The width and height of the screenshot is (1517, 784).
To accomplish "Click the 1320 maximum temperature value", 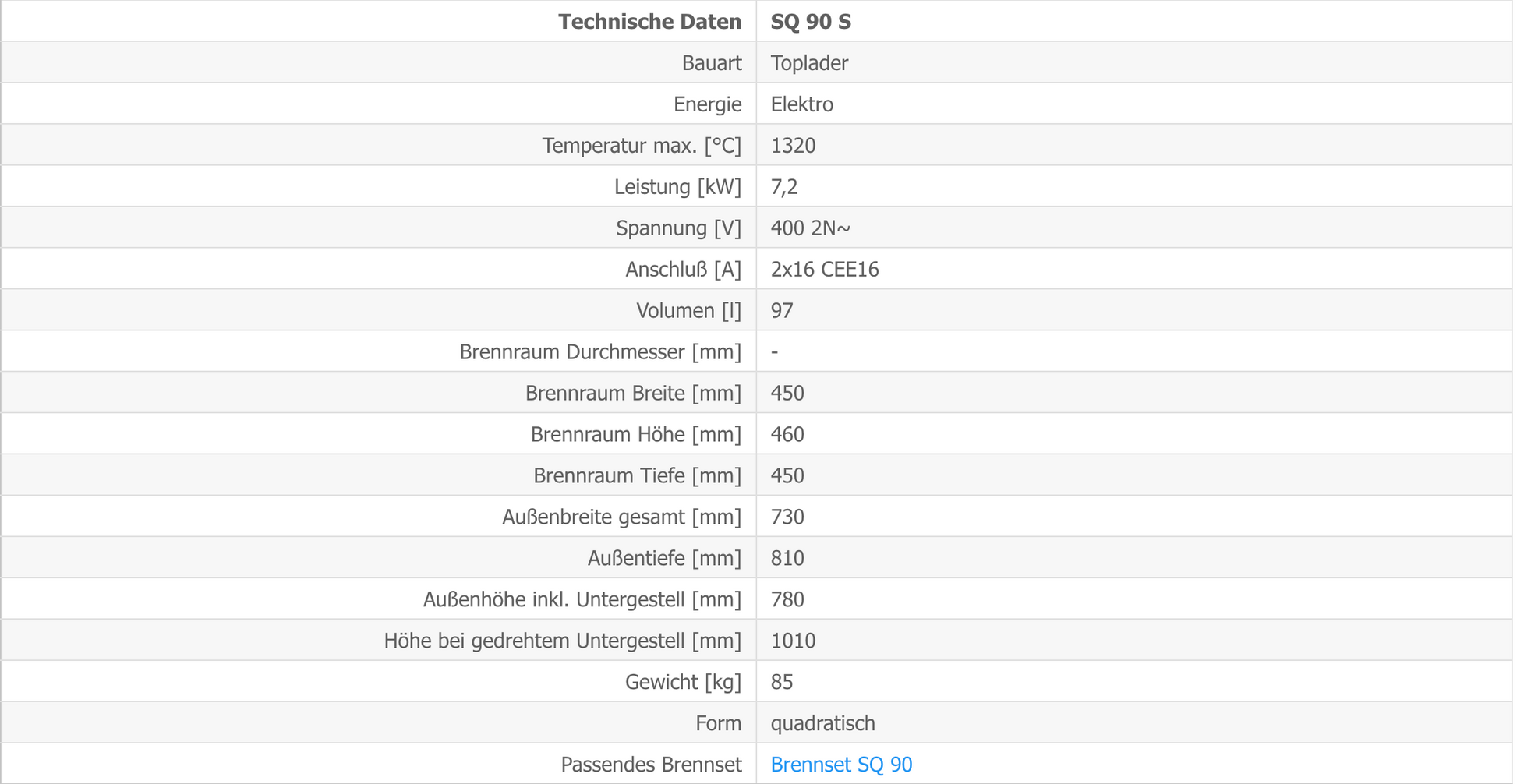I will point(793,146).
